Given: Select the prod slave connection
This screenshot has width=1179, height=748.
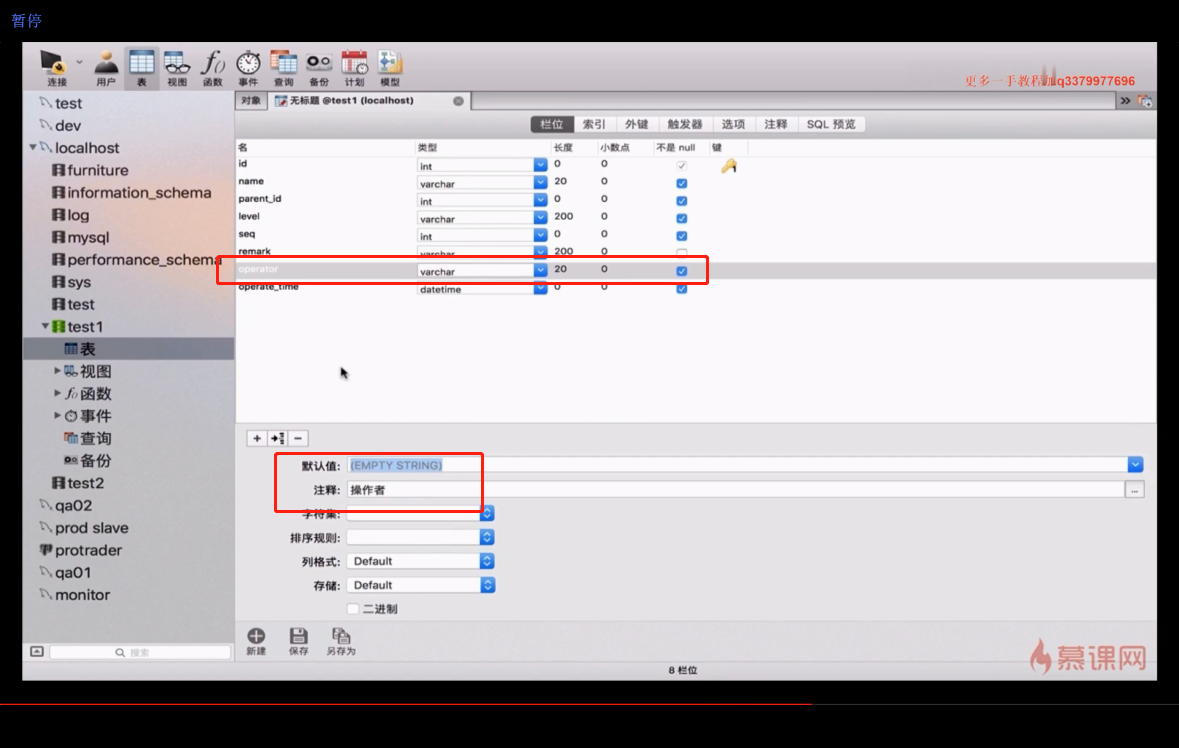Looking at the screenshot, I should coord(84,528).
